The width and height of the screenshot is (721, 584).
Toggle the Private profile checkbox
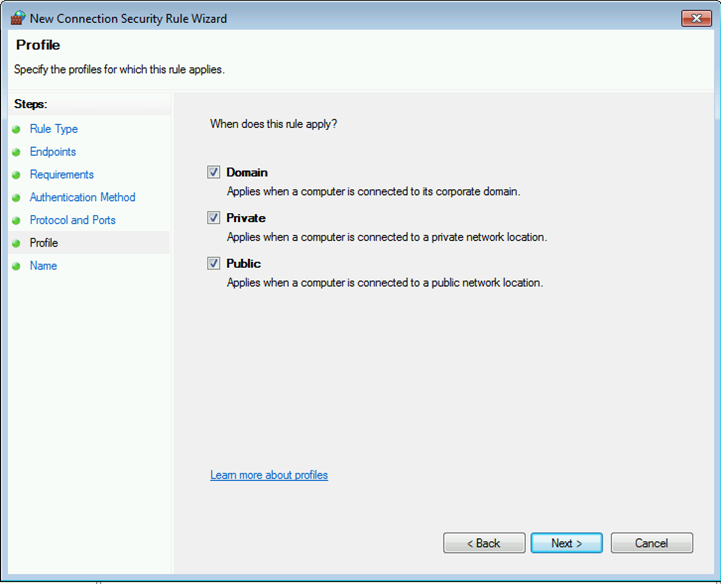(x=213, y=217)
